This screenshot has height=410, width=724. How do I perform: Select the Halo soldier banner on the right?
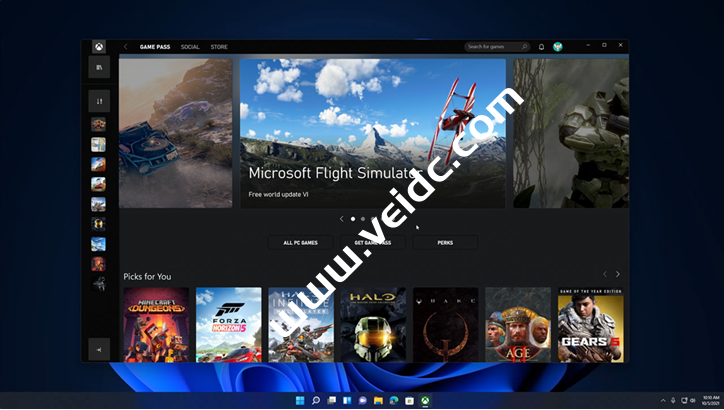click(571, 133)
